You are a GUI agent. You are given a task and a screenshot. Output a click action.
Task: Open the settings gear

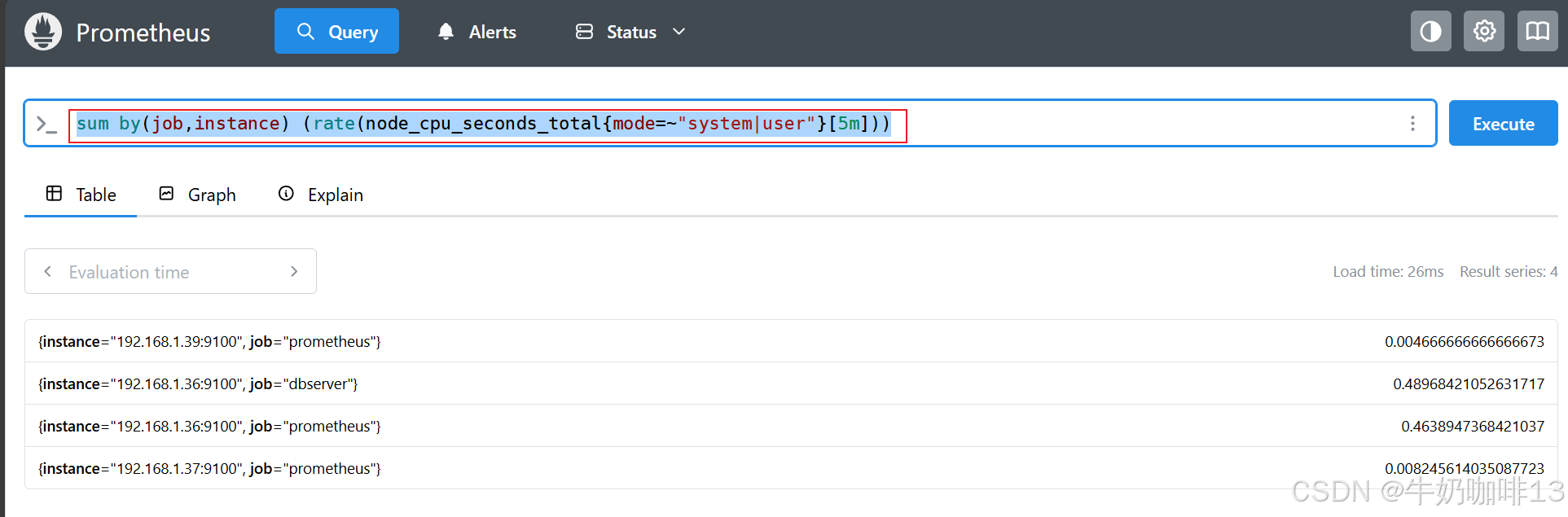tap(1484, 31)
